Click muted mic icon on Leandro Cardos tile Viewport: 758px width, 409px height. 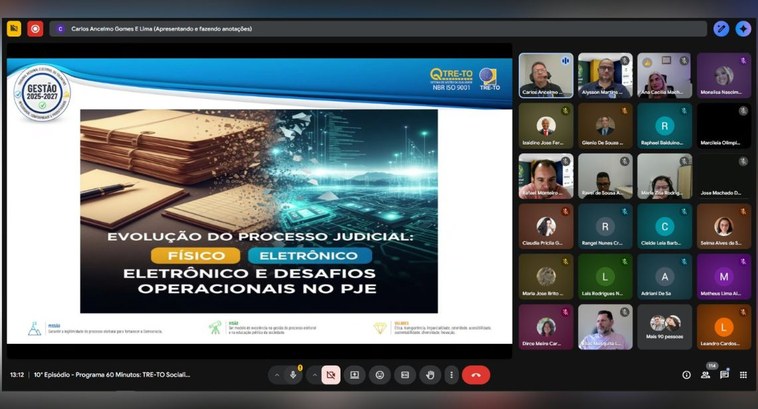tap(743, 312)
